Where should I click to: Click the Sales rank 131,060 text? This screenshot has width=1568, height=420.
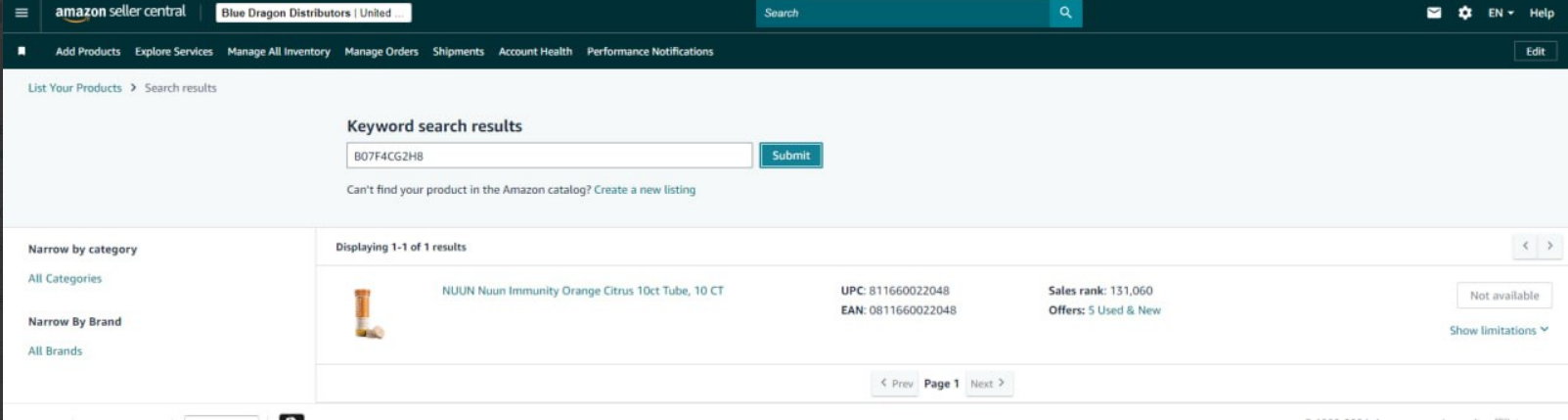(1100, 290)
